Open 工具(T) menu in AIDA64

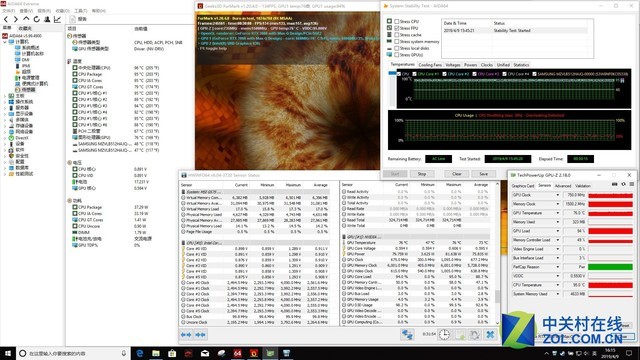(80, 11)
